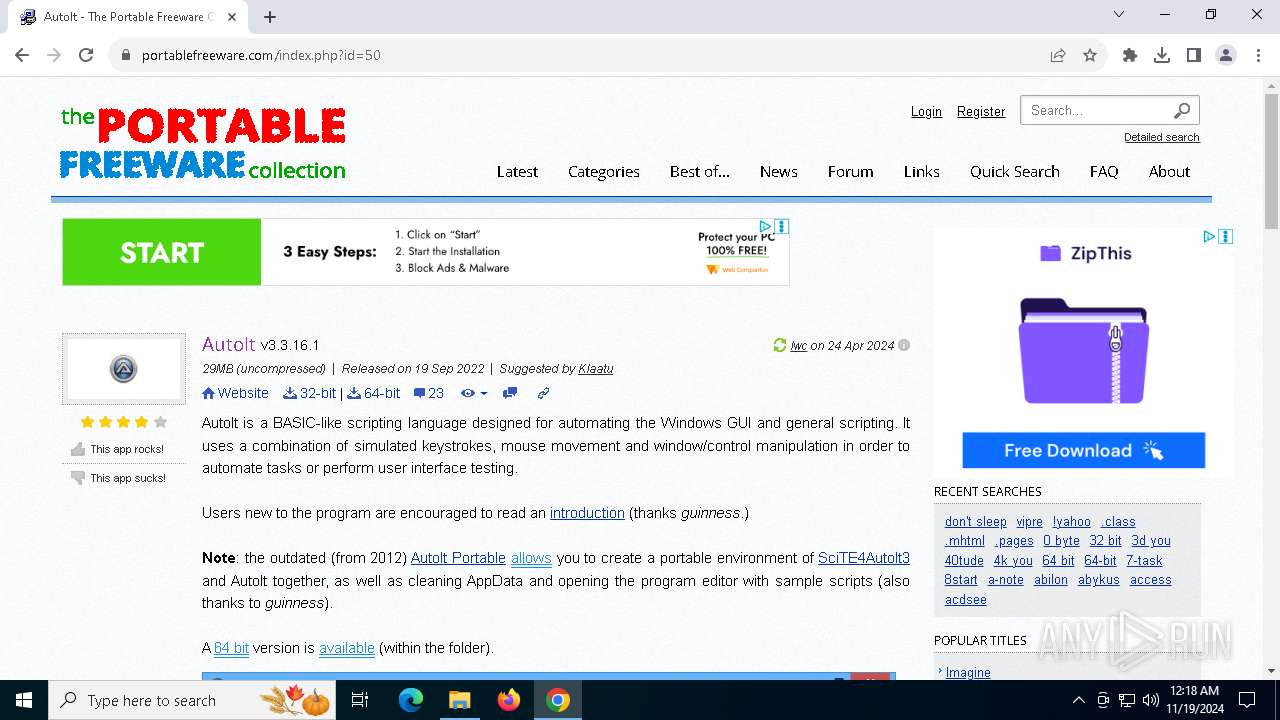The image size is (1280, 720).
Task: Bookmark this page with the star icon
Action: tap(1090, 55)
